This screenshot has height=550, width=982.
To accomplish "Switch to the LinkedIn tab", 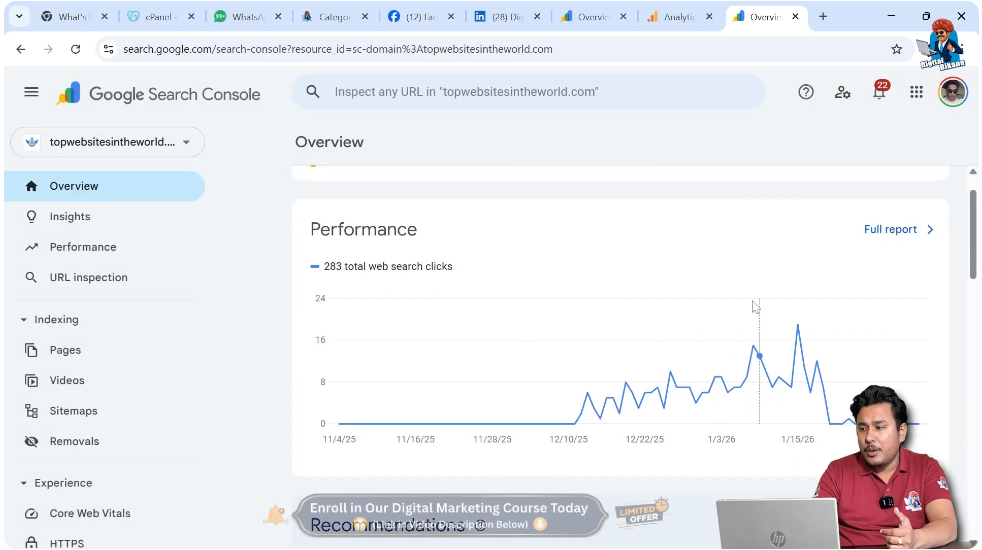I will point(505,17).
